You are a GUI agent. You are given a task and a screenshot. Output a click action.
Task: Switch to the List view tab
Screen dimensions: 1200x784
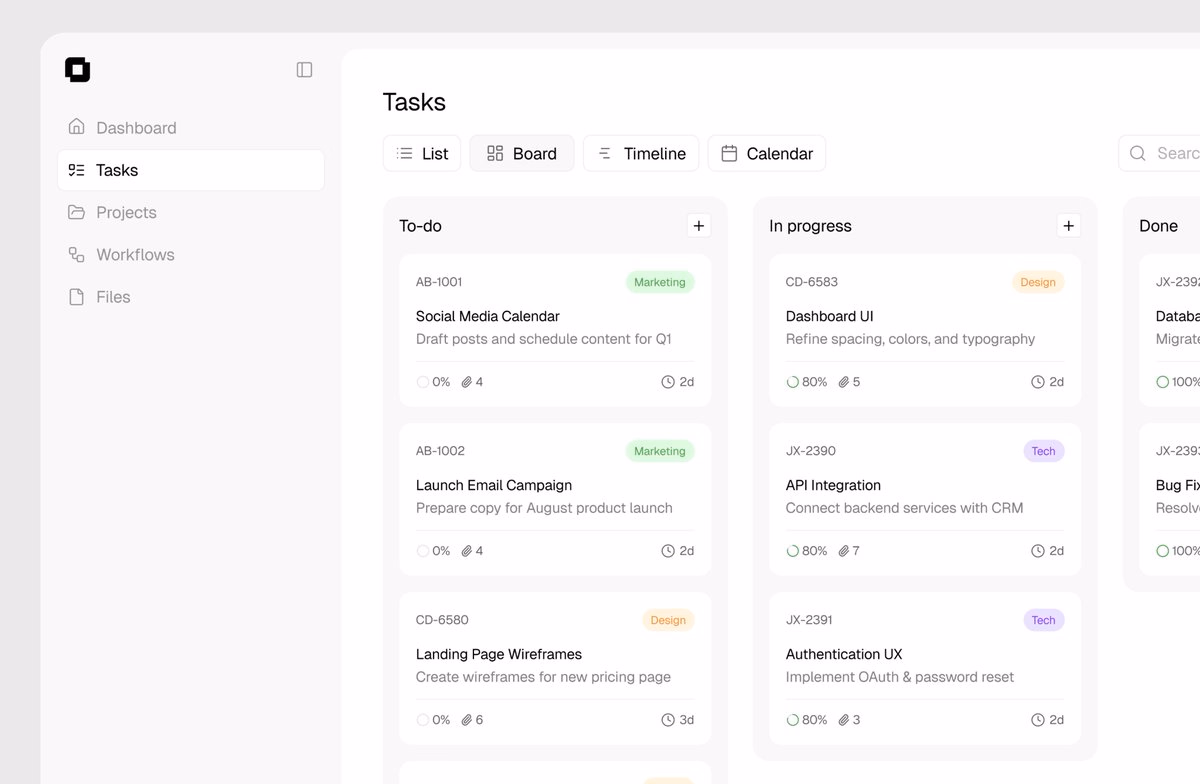click(x=422, y=153)
